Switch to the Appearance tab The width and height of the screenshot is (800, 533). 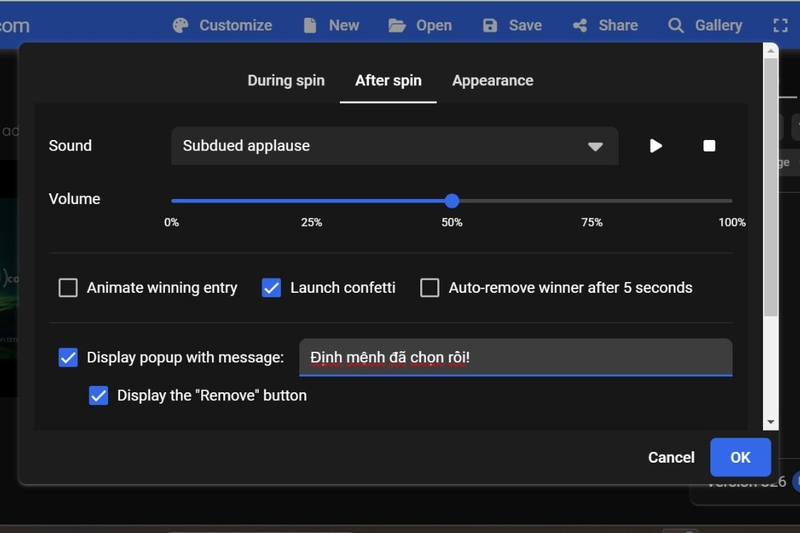[x=493, y=81]
